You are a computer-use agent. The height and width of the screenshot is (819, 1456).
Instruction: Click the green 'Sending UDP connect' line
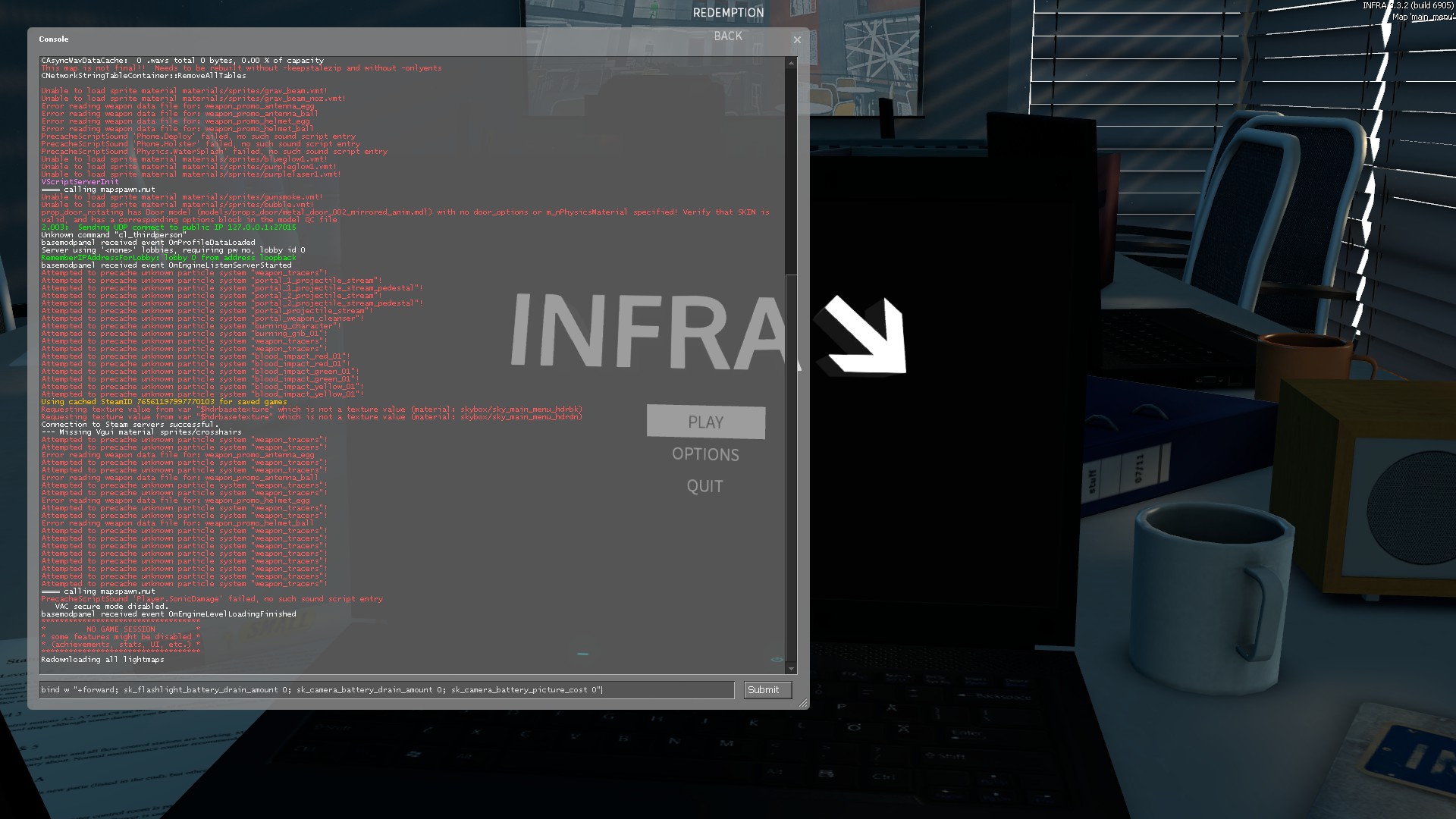point(168,227)
